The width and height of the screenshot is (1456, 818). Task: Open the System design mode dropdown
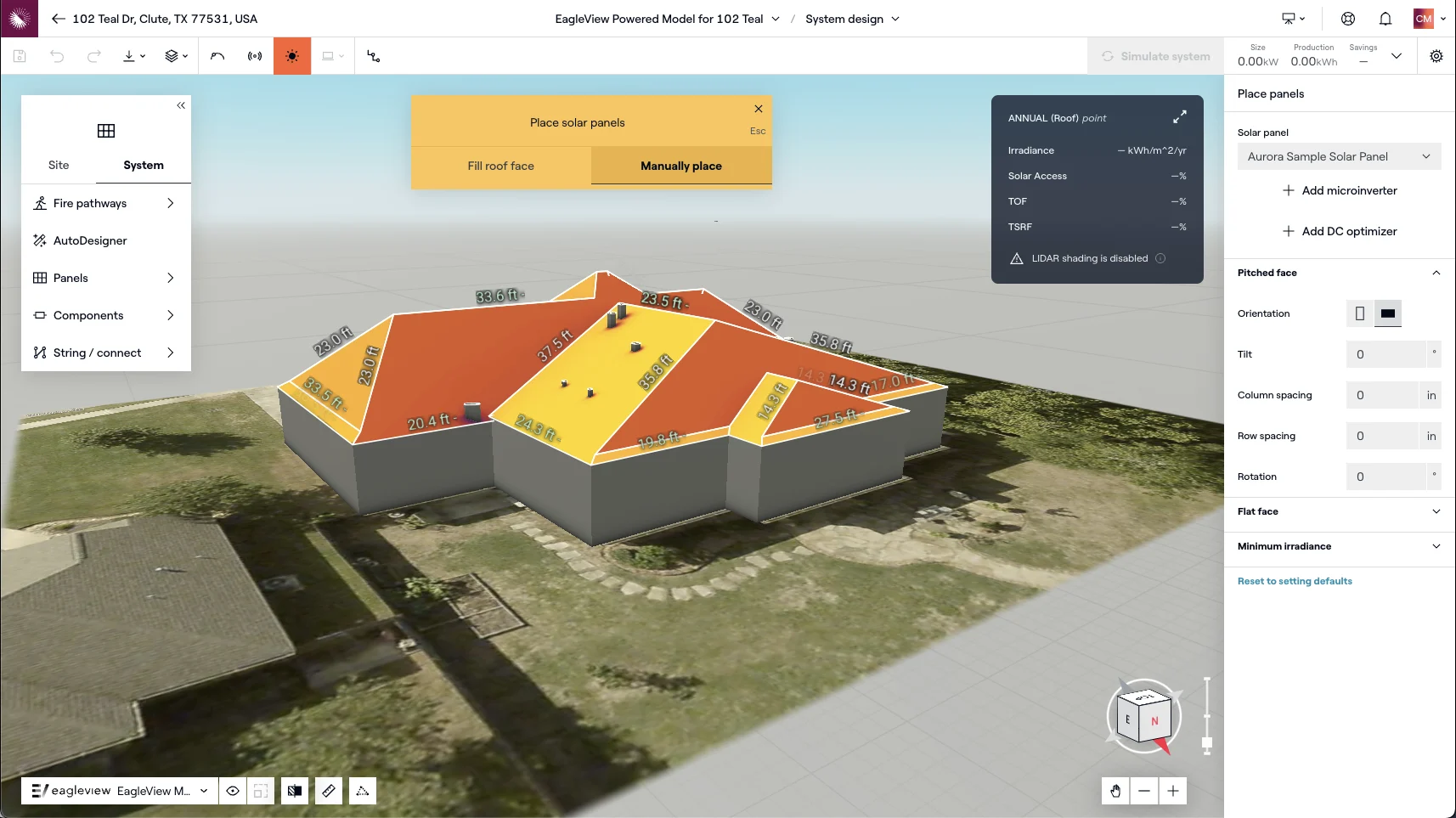[x=852, y=19]
